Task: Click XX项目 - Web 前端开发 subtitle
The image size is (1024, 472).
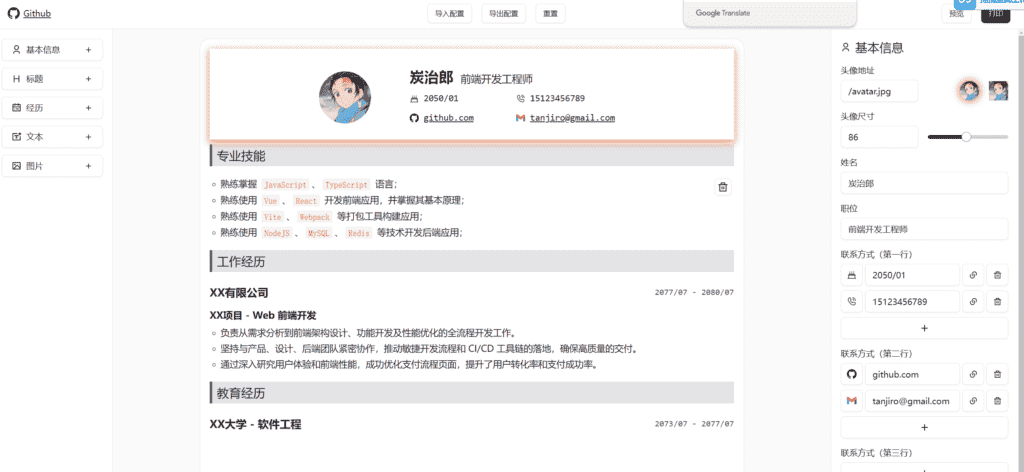Action: click(x=263, y=315)
